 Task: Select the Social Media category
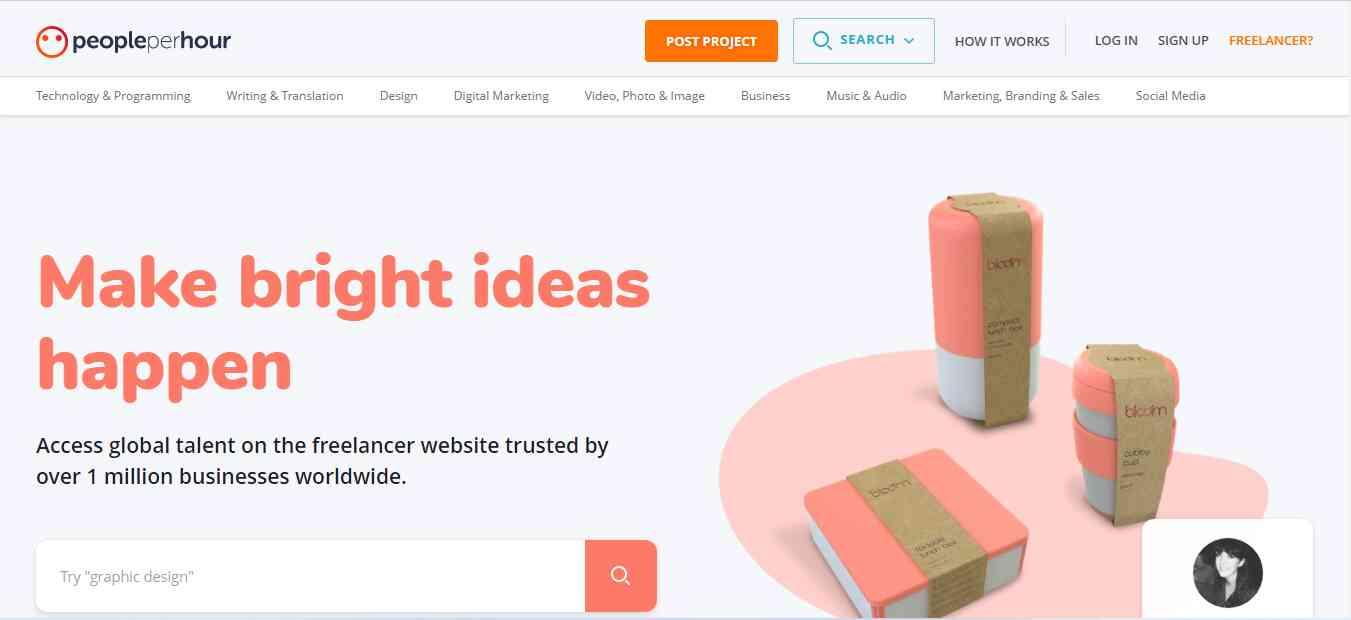pos(1171,96)
